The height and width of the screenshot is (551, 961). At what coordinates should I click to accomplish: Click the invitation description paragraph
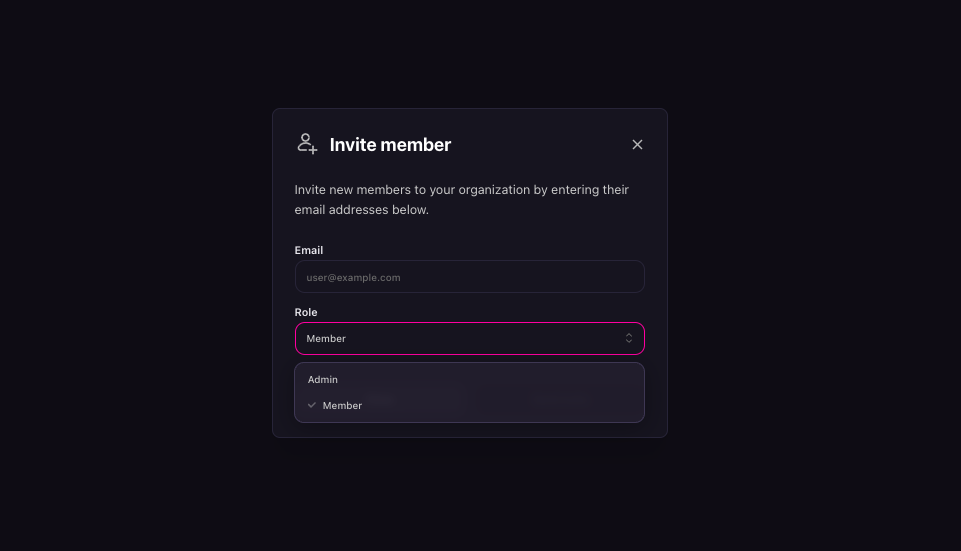click(462, 199)
